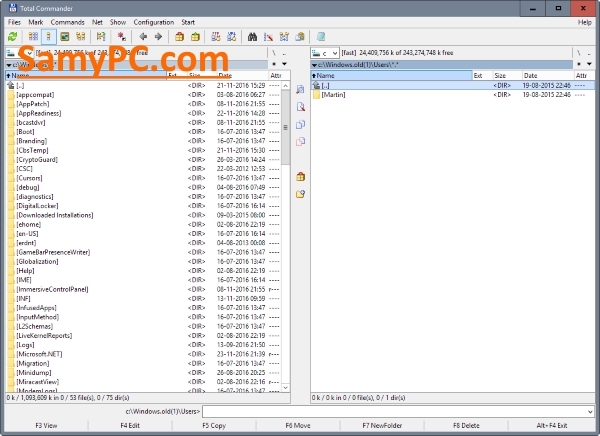Screen dimensions: 600x436
Task: Click the Move icon in the vertical button bar
Action: click(300, 142)
